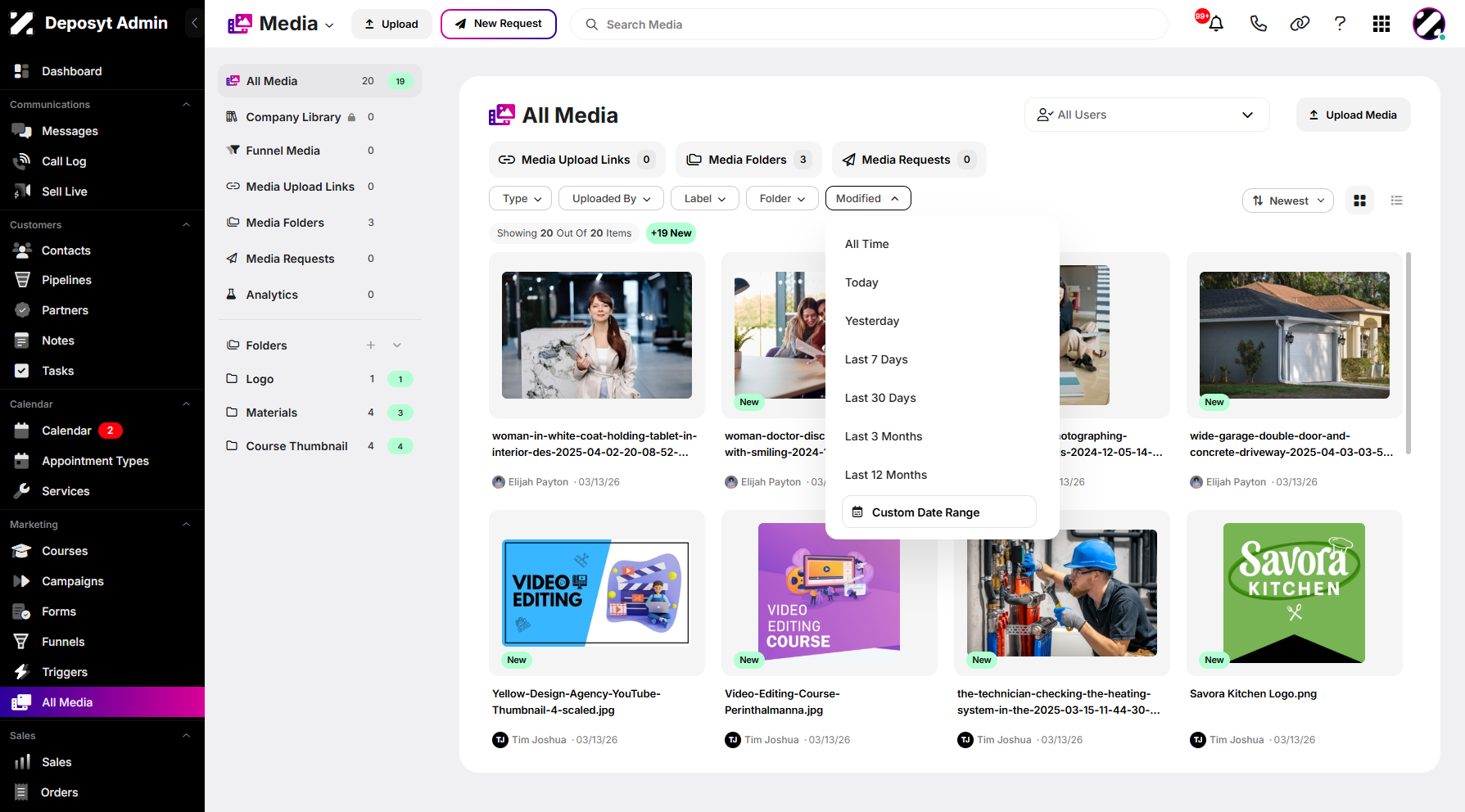Image resolution: width=1465 pixels, height=812 pixels.
Task: Open the All Users dropdown
Action: click(1146, 115)
